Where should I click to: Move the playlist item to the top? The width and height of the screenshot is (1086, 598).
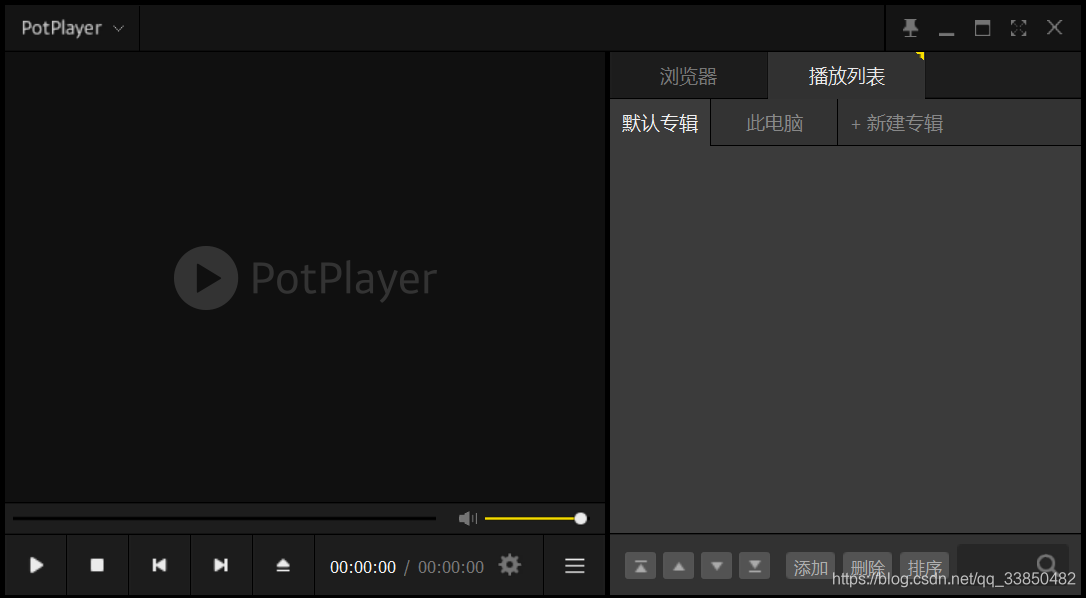pos(641,566)
